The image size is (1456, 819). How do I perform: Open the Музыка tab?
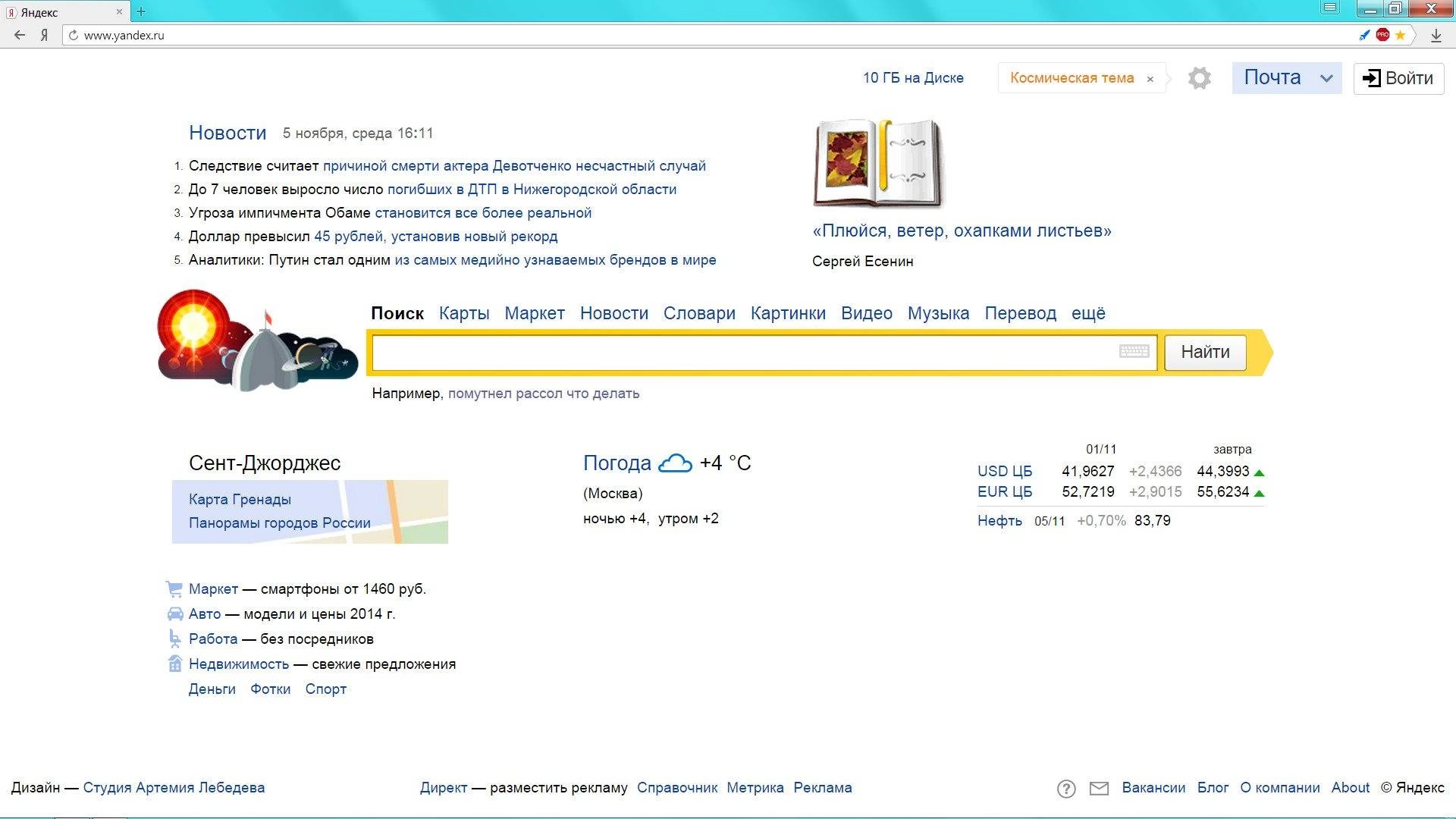pos(938,313)
